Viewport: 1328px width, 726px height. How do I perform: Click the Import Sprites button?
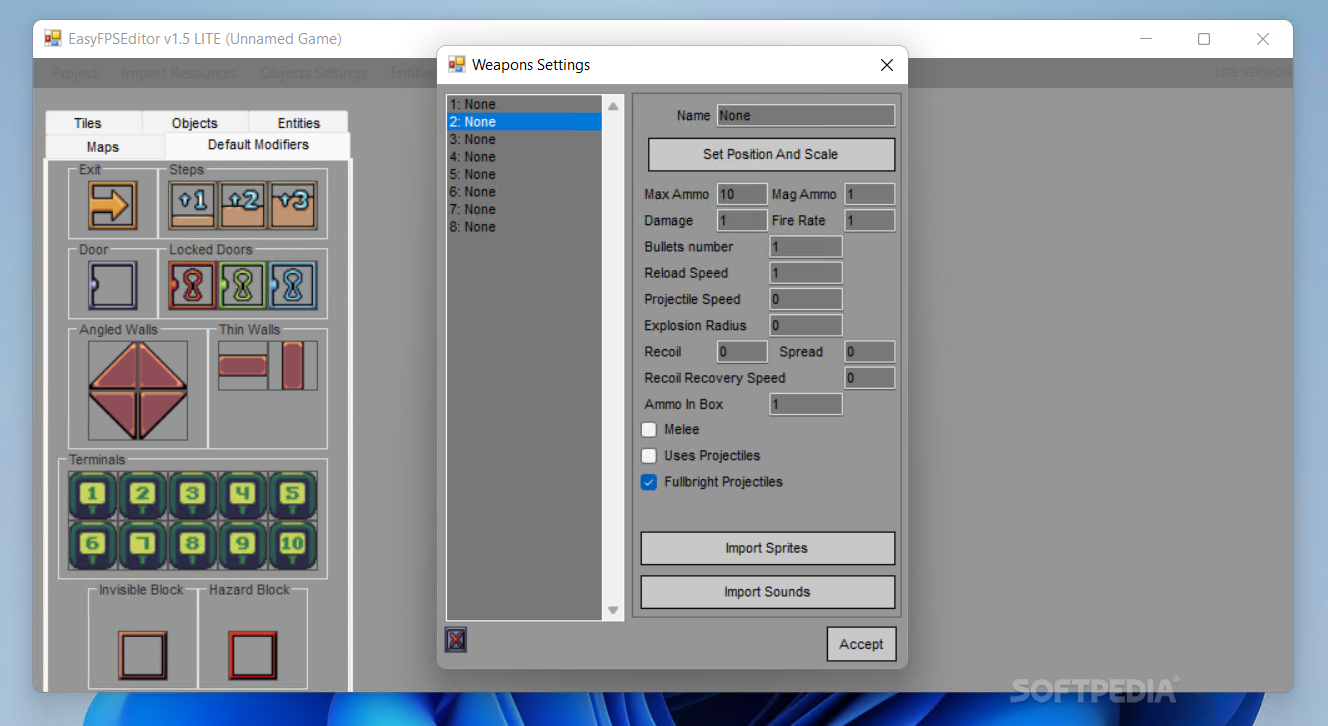[767, 548]
